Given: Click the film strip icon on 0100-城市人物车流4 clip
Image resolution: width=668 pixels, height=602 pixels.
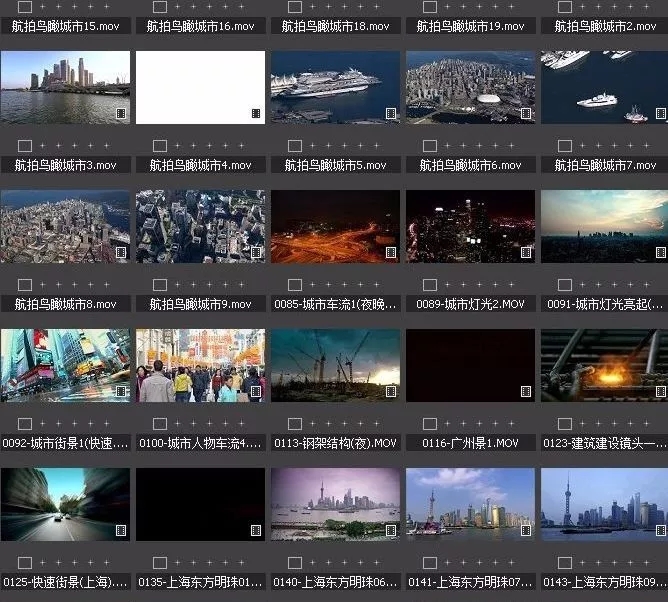Looking at the screenshot, I should (256, 391).
